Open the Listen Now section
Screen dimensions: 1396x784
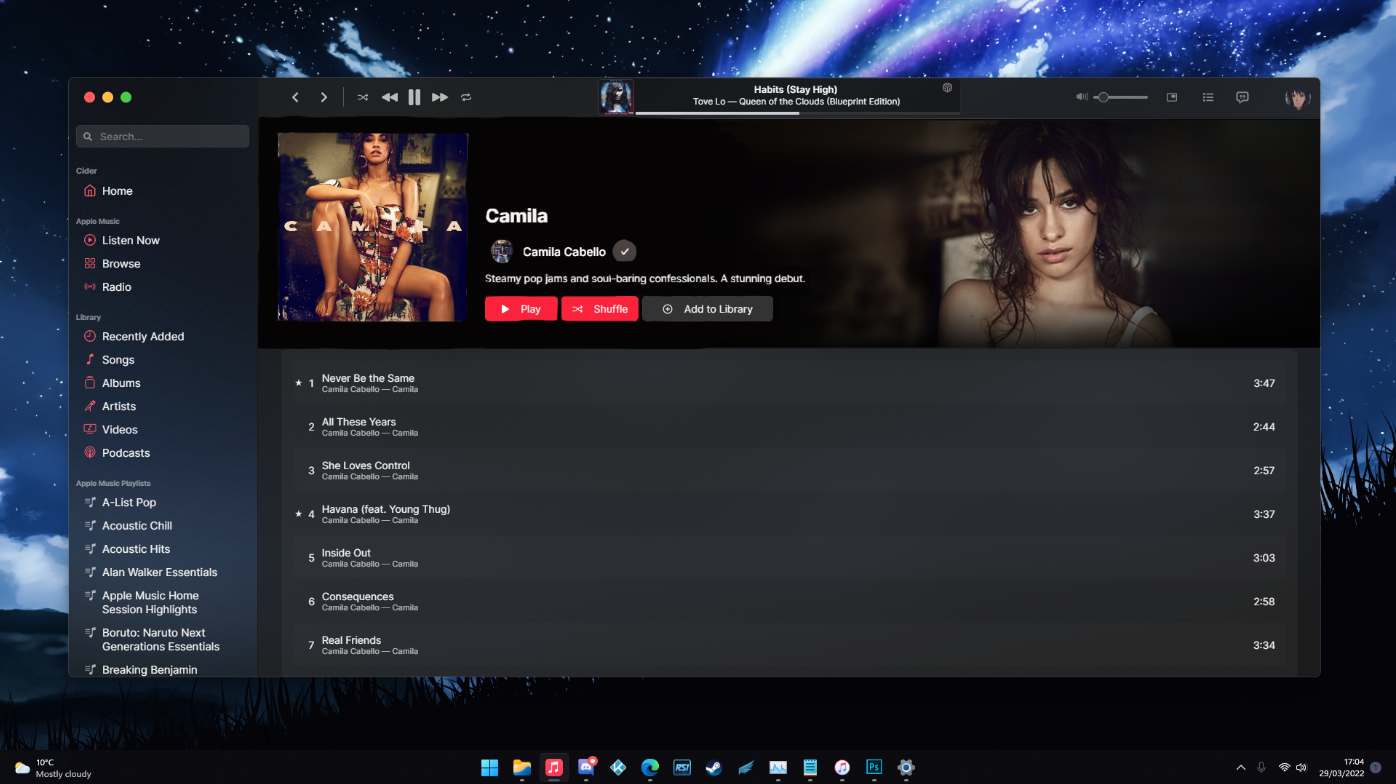[x=131, y=240]
